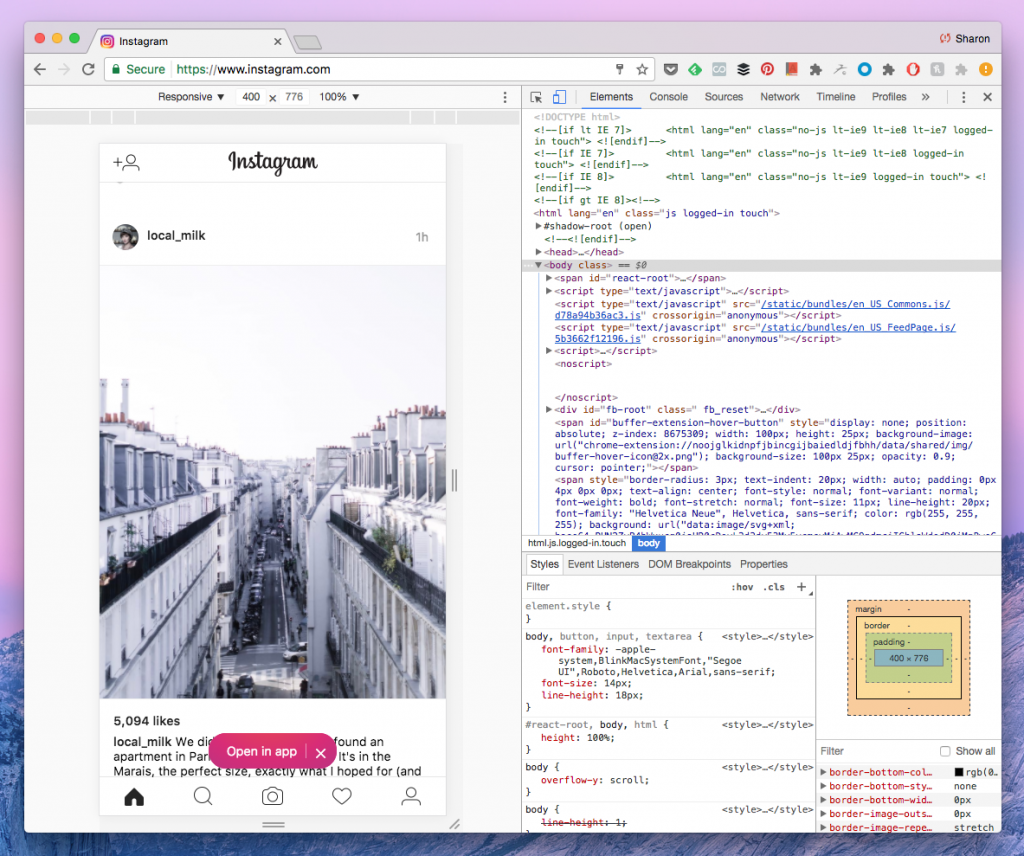
Task: Expand the head element node
Action: [x=539, y=252]
